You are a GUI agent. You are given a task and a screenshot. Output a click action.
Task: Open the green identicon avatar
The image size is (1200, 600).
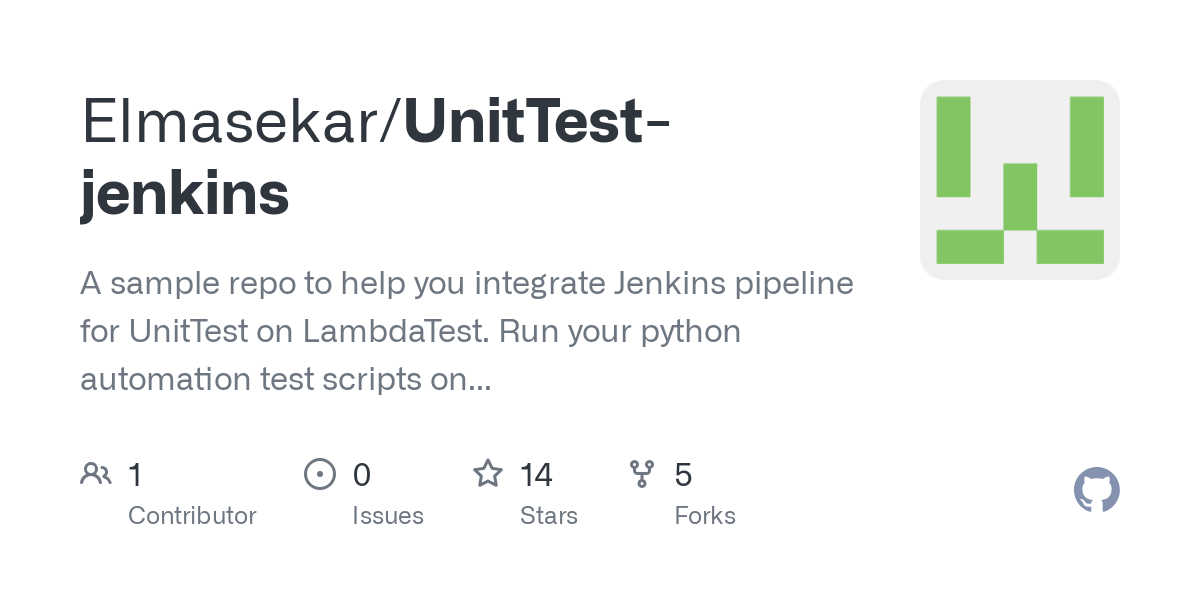pos(1019,180)
